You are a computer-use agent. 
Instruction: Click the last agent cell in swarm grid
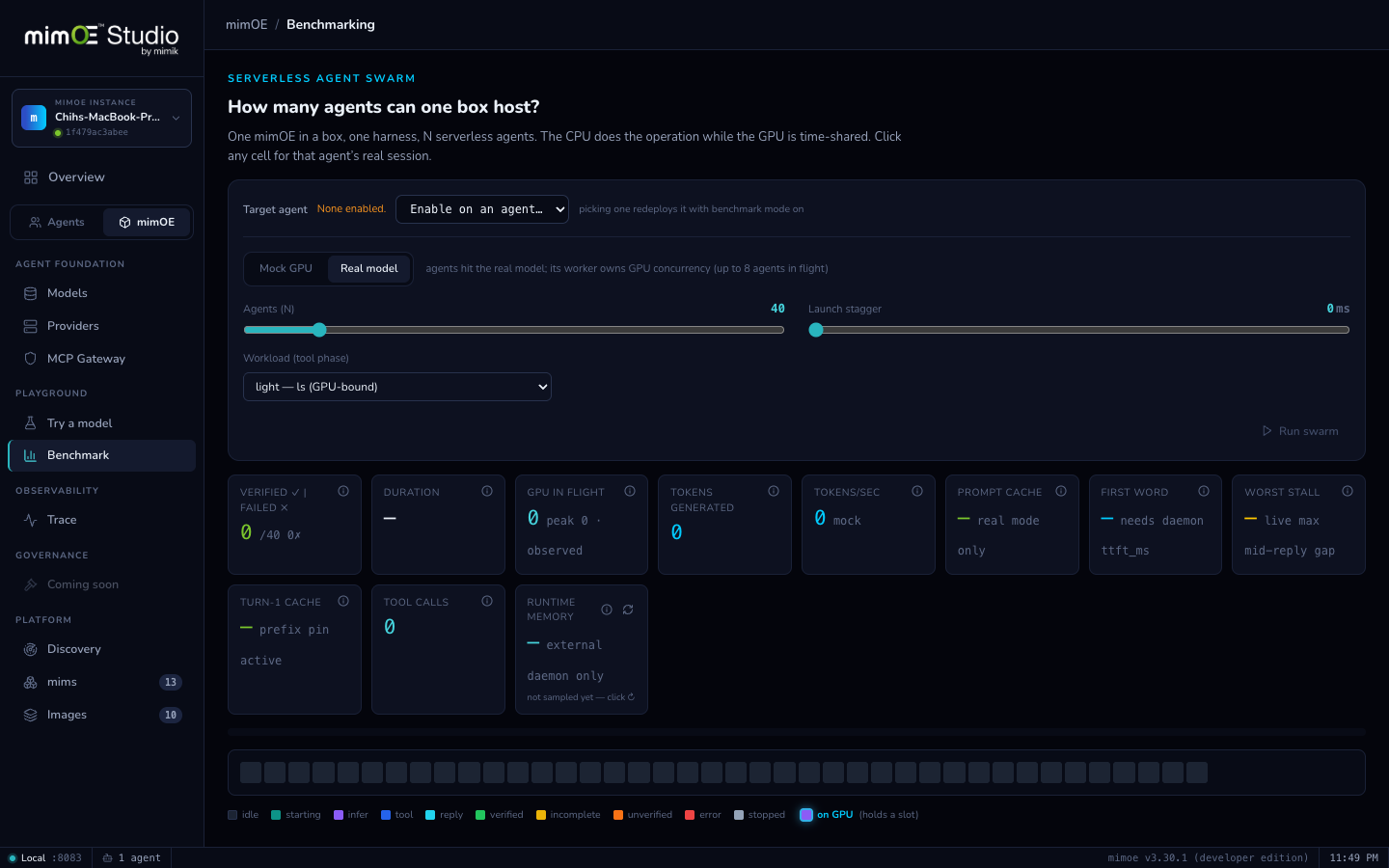pos(1197,773)
